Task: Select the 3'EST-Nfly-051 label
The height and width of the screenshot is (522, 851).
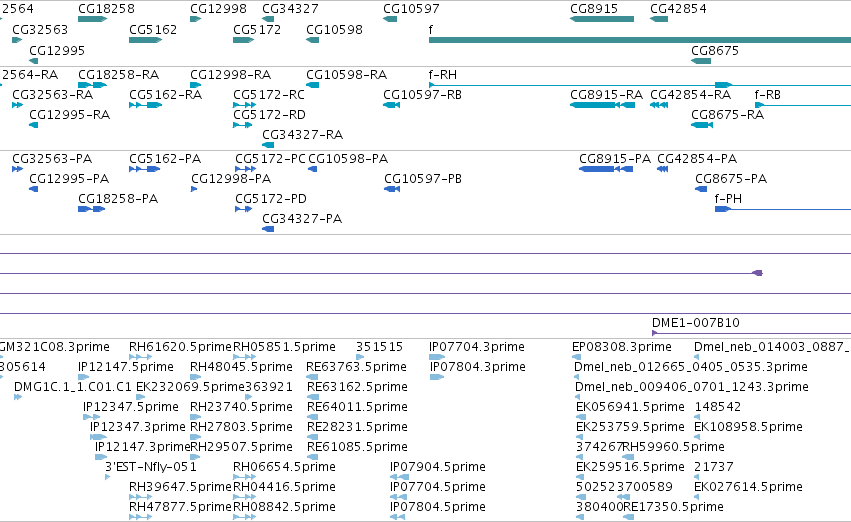Action: [150, 467]
